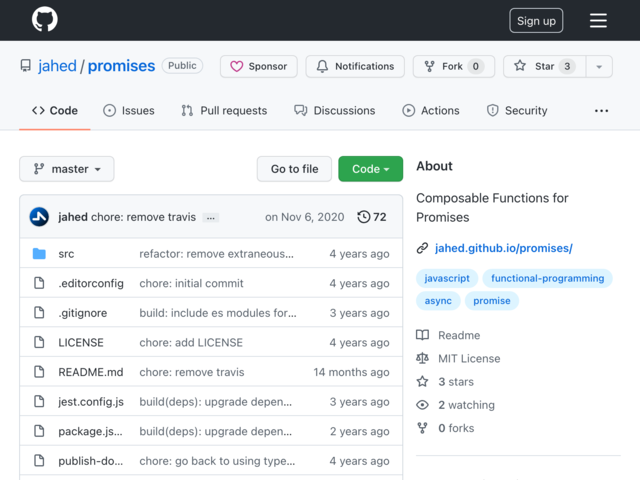Viewport: 640px width, 480px height.
Task: Click the publish-do... file icon
Action: click(39, 460)
